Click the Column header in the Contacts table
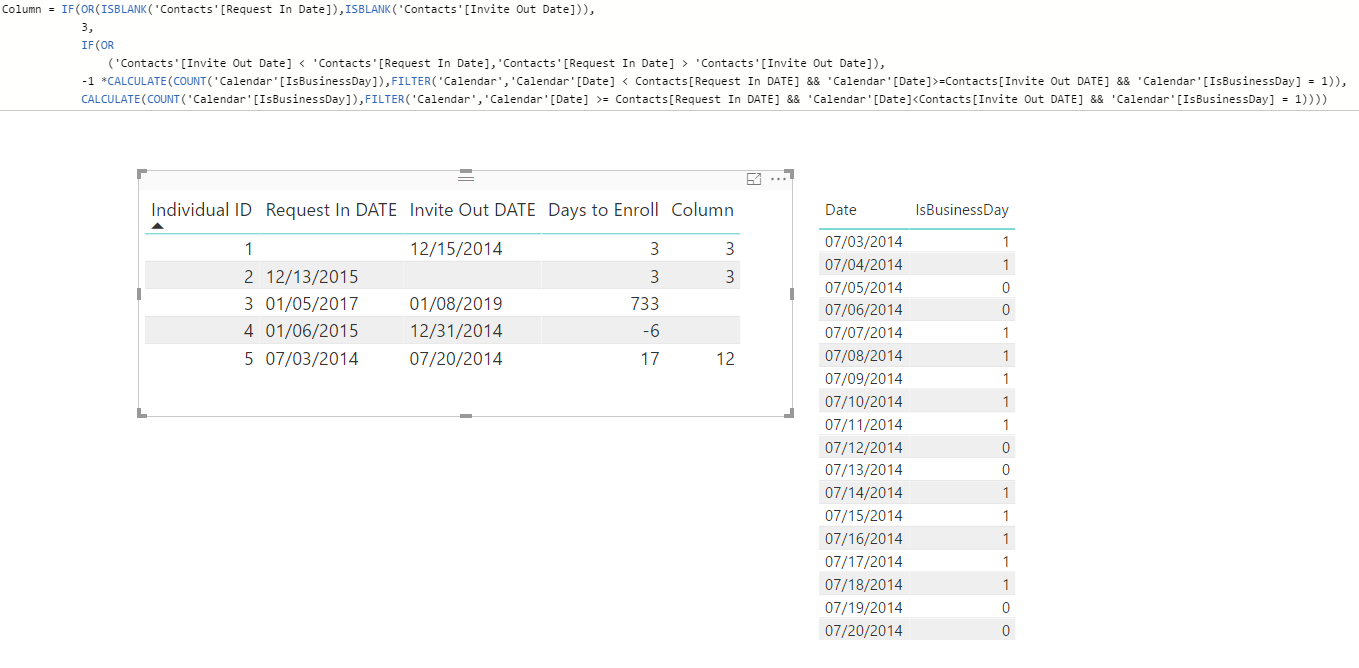Screen dimensions: 1359x668 [702, 210]
